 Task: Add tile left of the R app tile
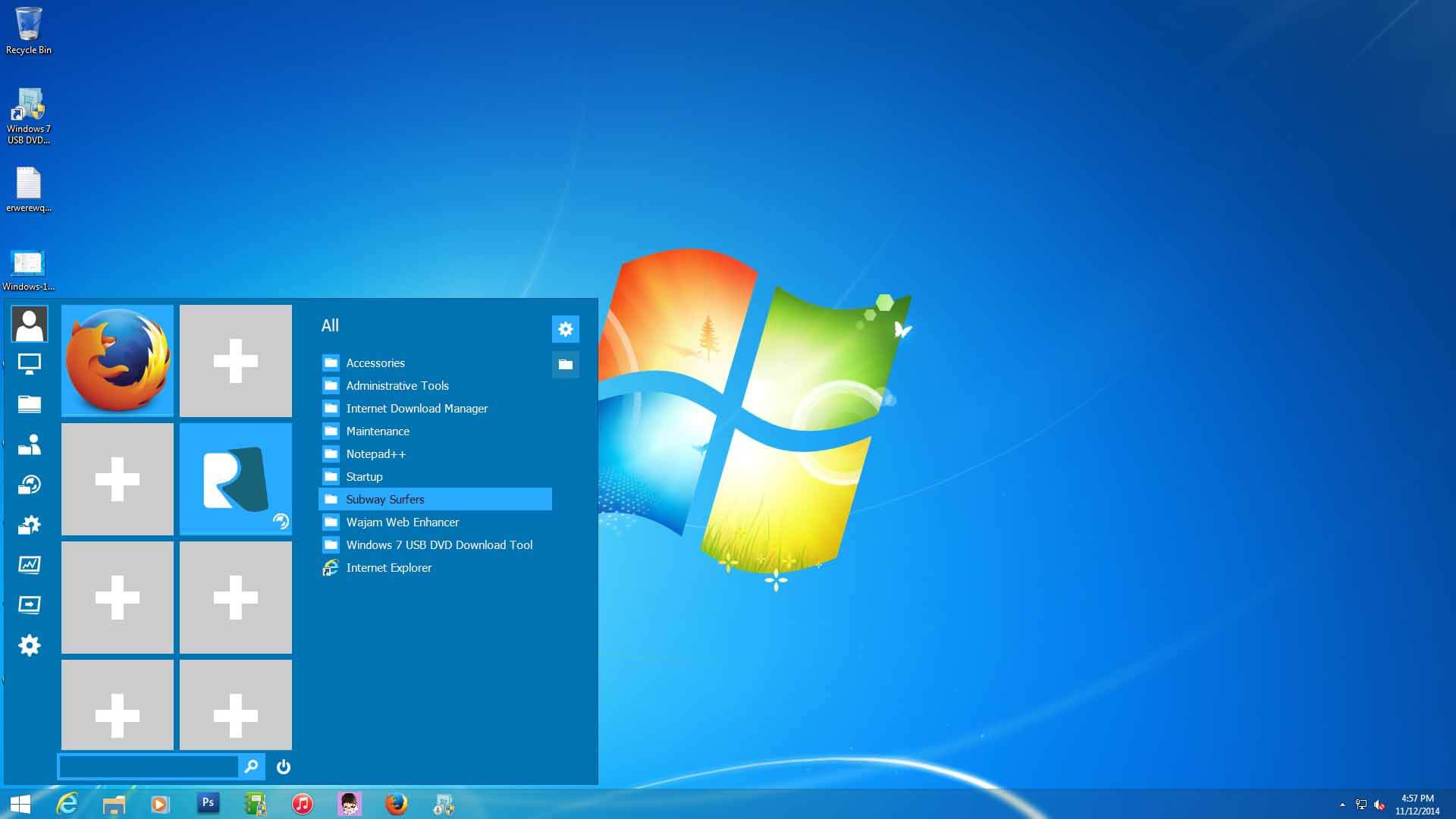pos(118,479)
